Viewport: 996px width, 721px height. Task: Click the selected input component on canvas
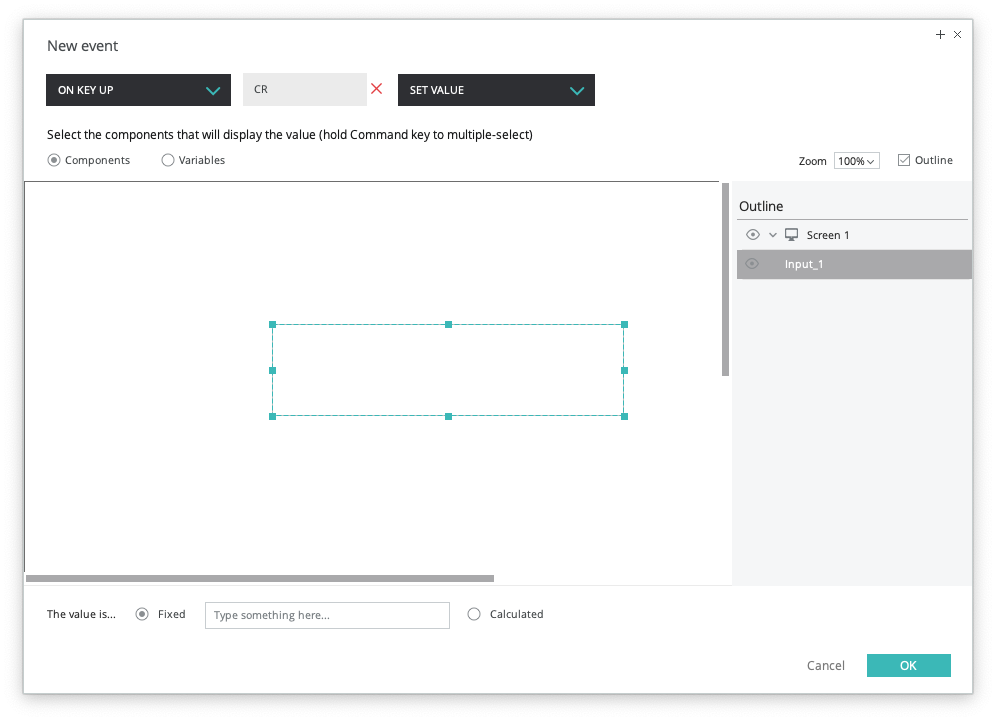(x=448, y=370)
